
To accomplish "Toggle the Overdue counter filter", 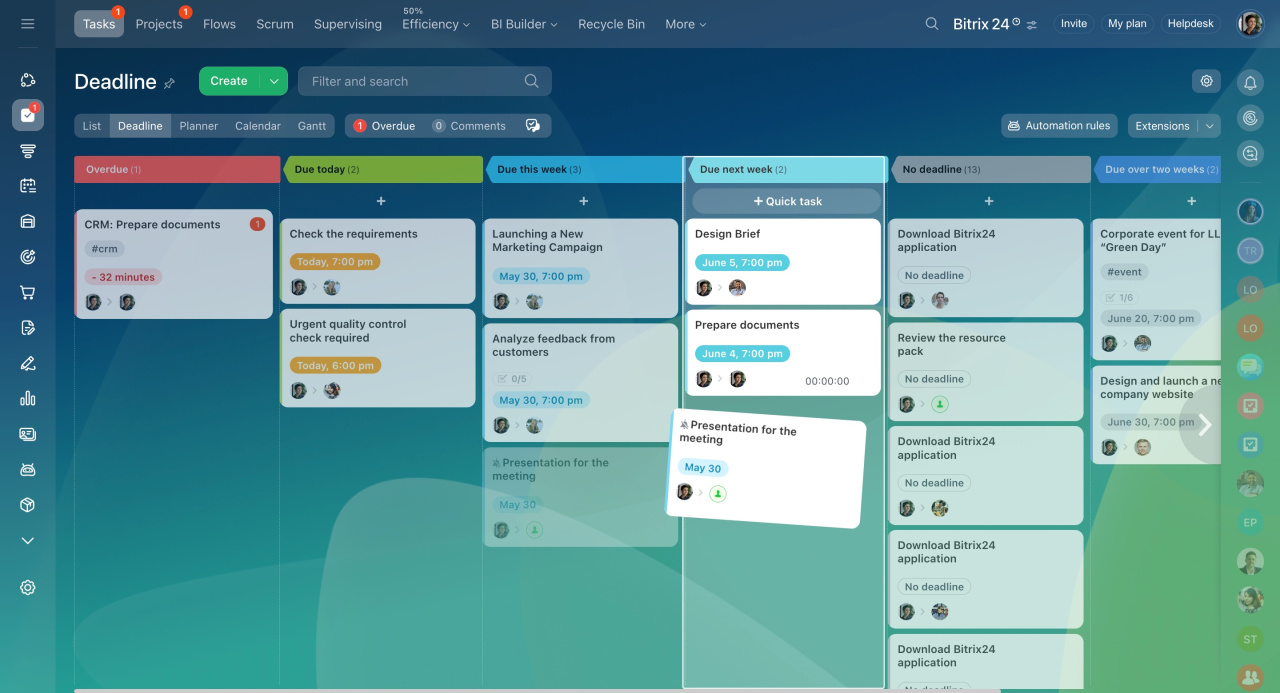I will coord(384,126).
